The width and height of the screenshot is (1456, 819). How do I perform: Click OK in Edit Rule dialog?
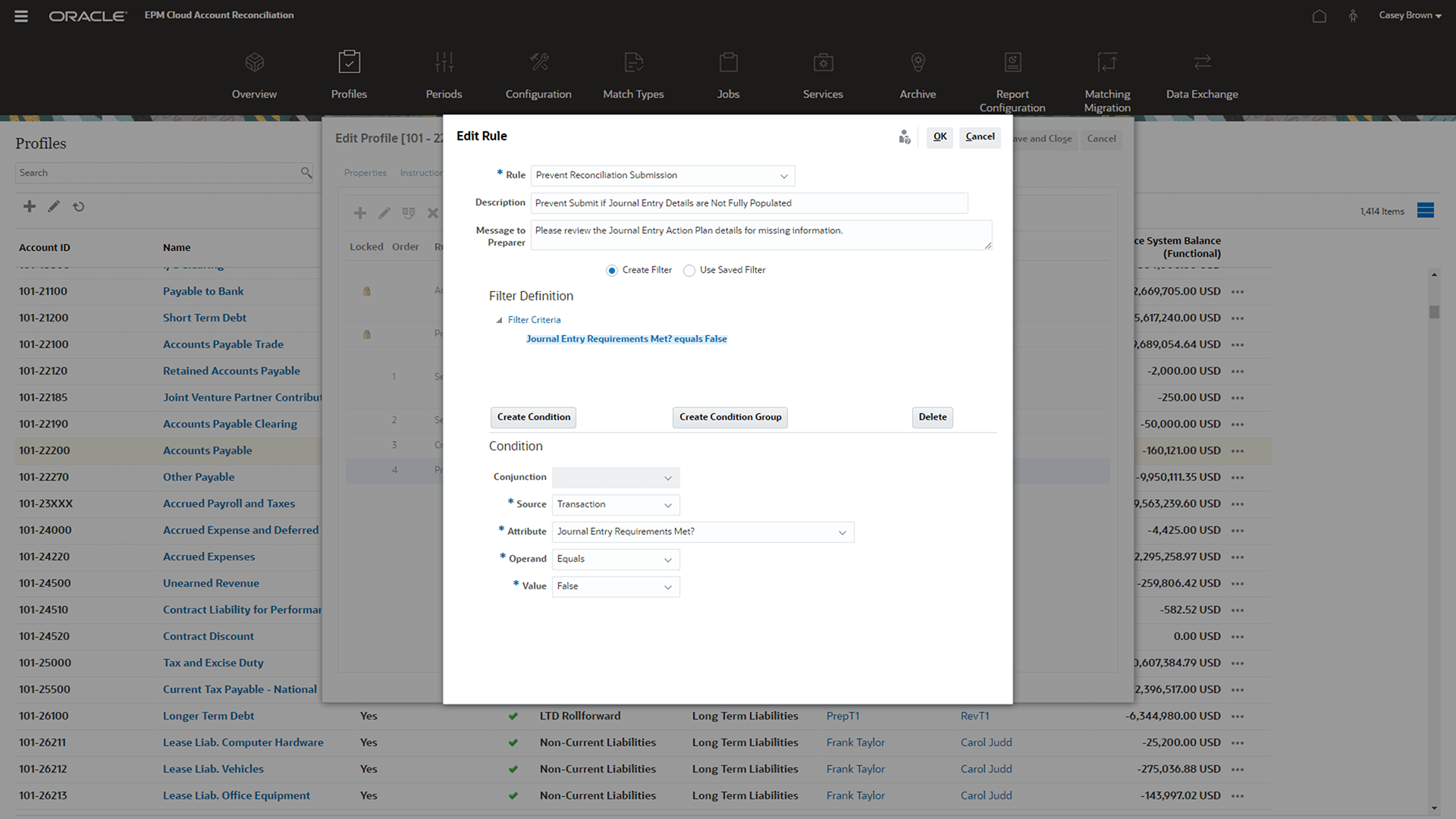point(940,137)
